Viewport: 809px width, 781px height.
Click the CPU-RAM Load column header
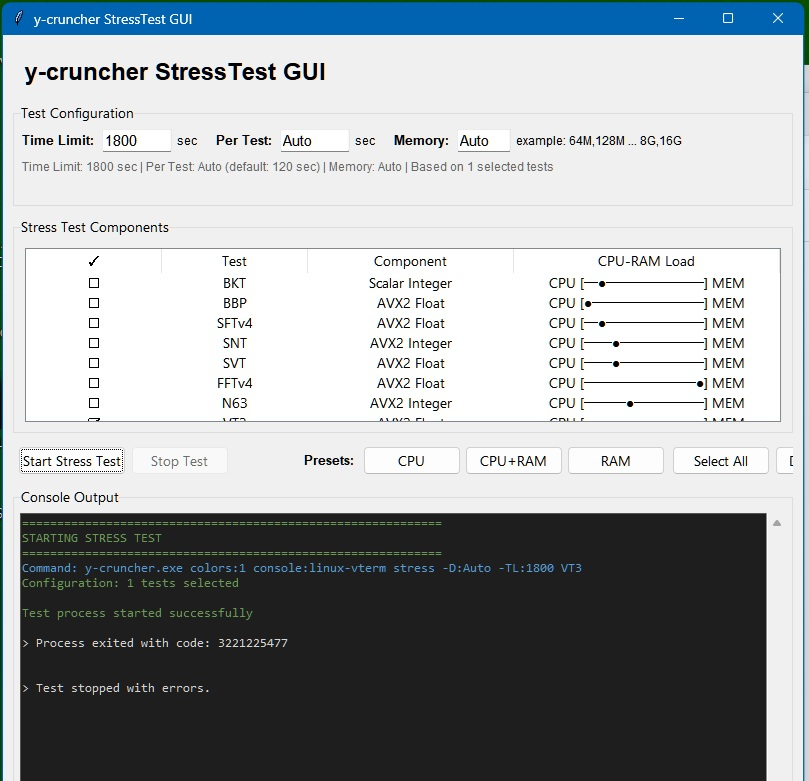[x=646, y=261]
